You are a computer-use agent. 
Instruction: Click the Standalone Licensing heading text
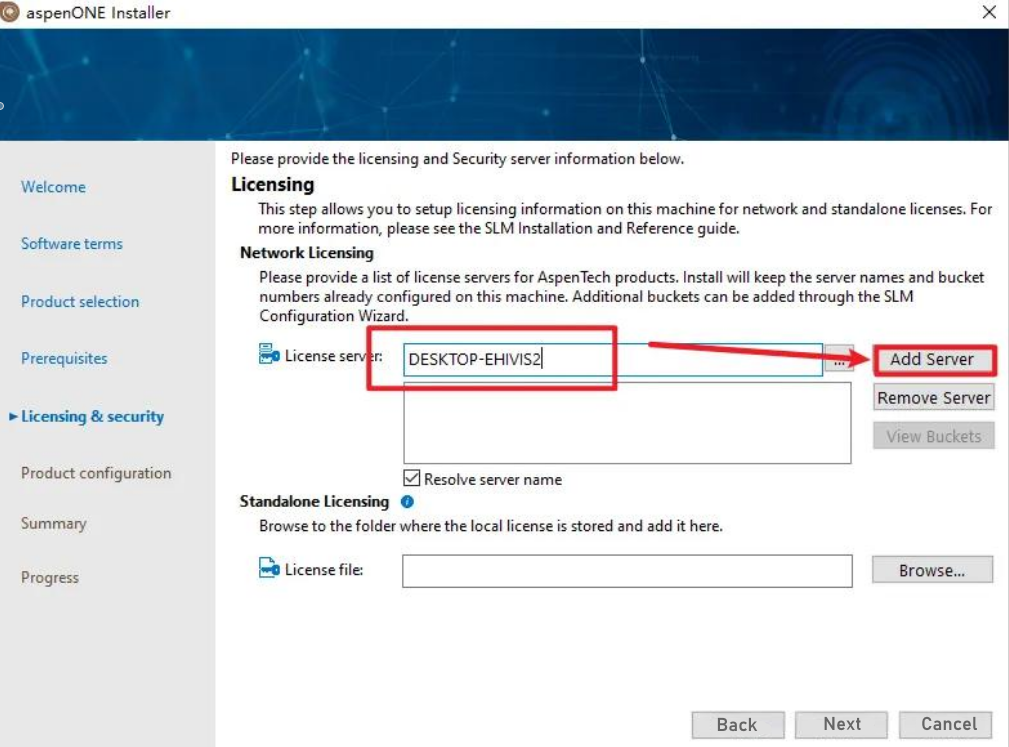click(314, 501)
